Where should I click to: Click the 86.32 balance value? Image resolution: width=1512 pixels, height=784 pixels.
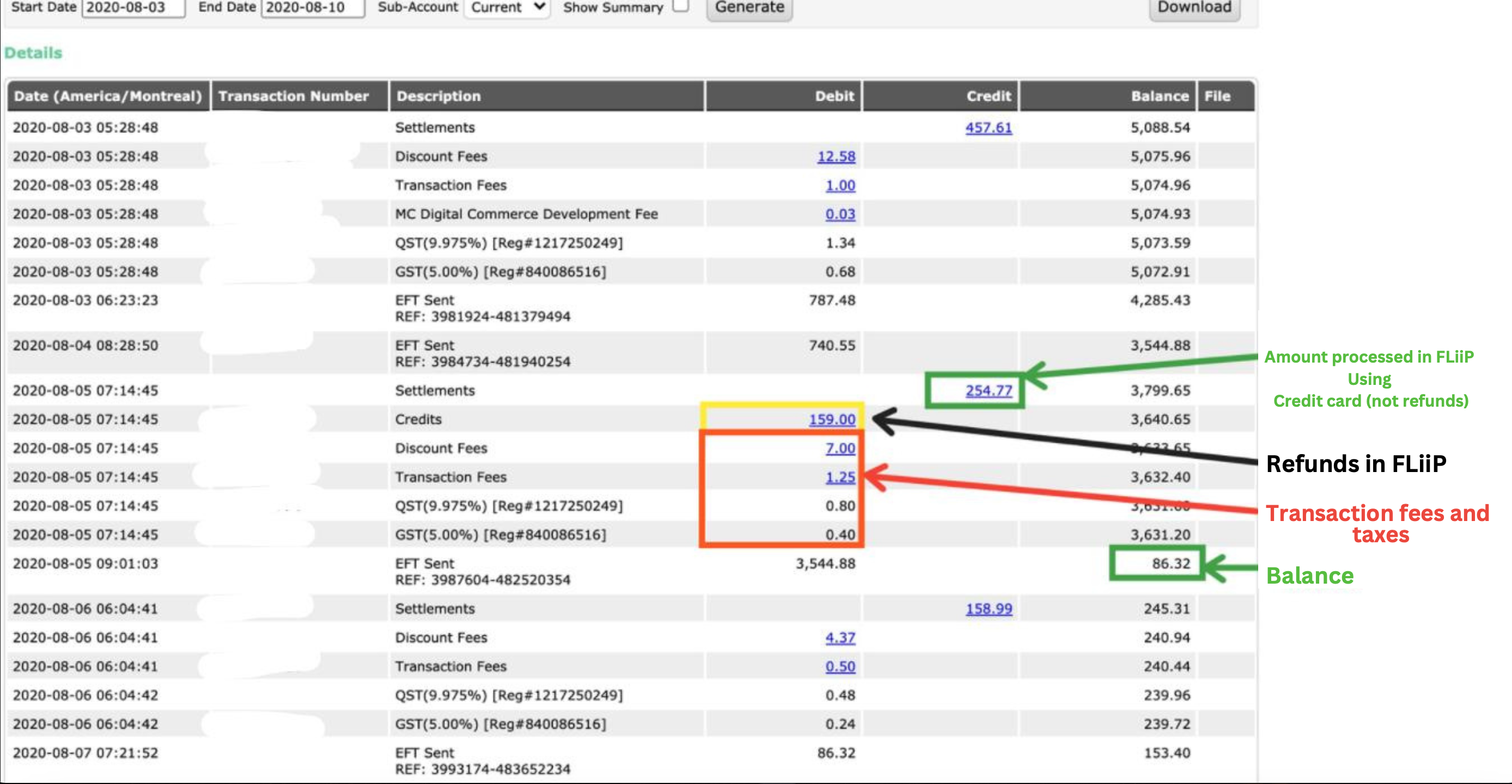tap(1170, 563)
